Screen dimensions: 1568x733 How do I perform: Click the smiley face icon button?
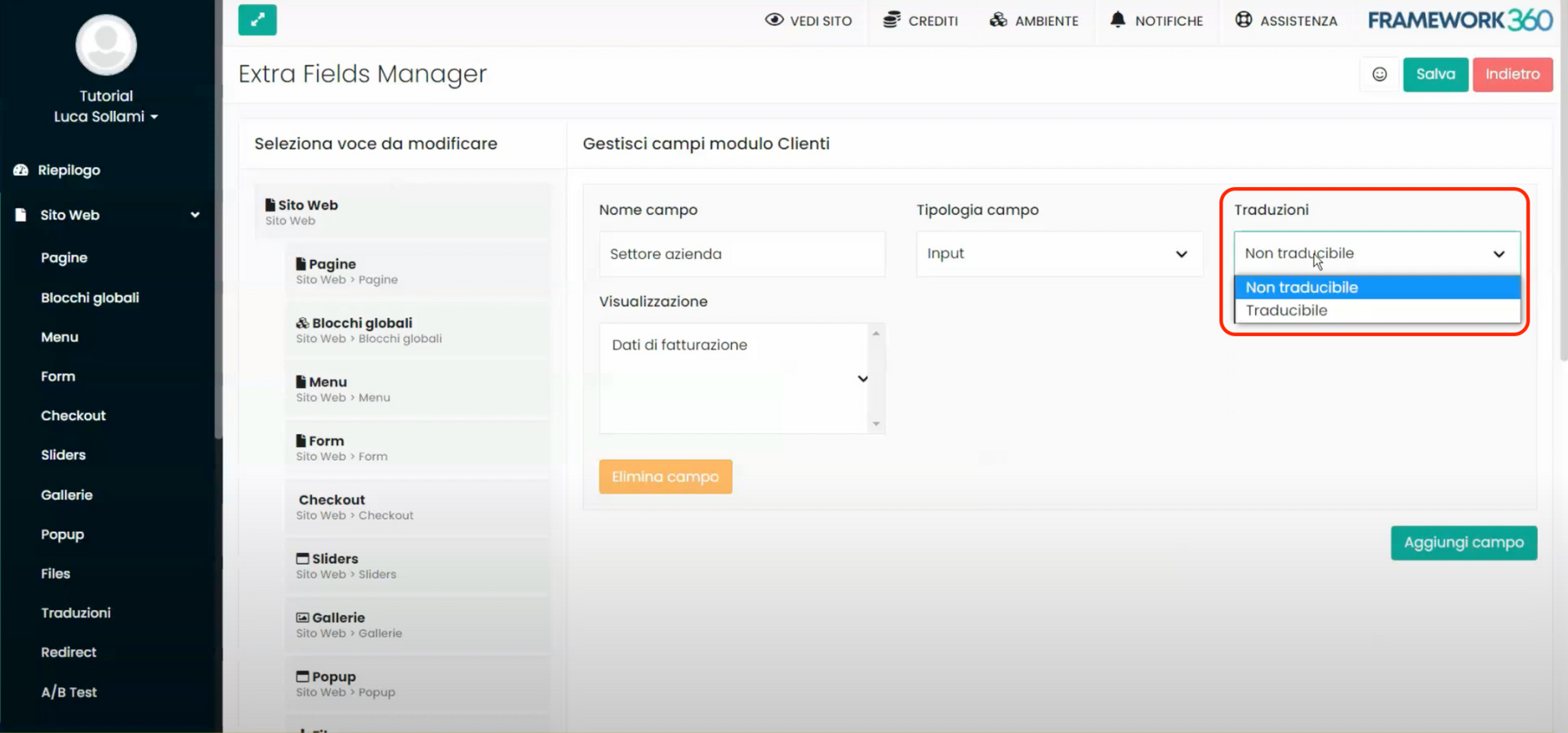click(1379, 74)
